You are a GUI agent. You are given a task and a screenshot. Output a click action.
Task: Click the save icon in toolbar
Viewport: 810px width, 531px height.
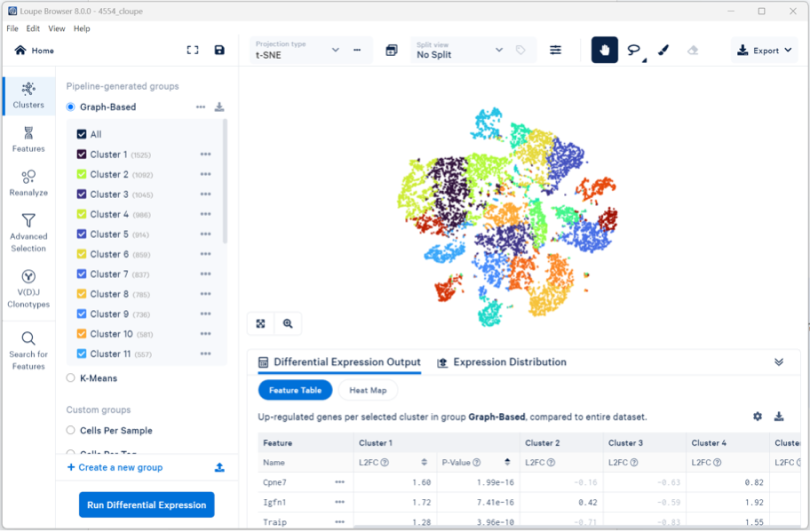(219, 50)
